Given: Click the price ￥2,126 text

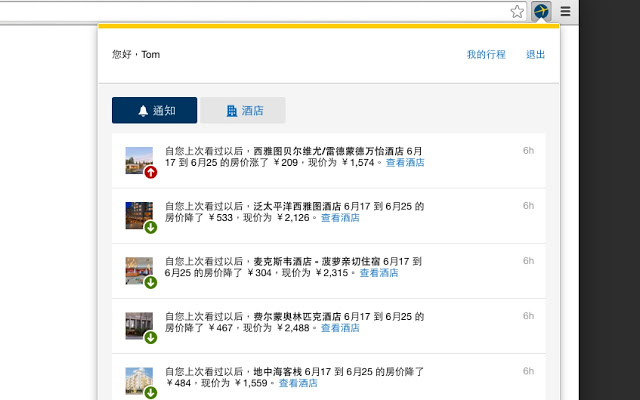Looking at the screenshot, I should coord(293,218).
